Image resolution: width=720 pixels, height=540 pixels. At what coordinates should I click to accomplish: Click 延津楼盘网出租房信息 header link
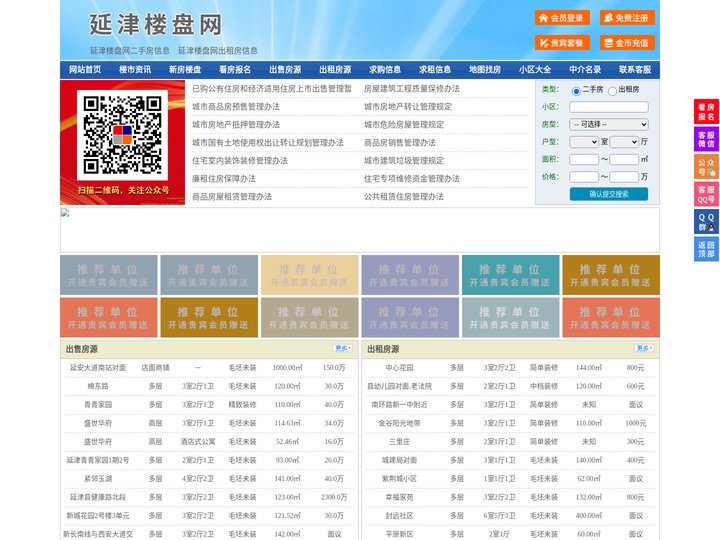click(218, 51)
